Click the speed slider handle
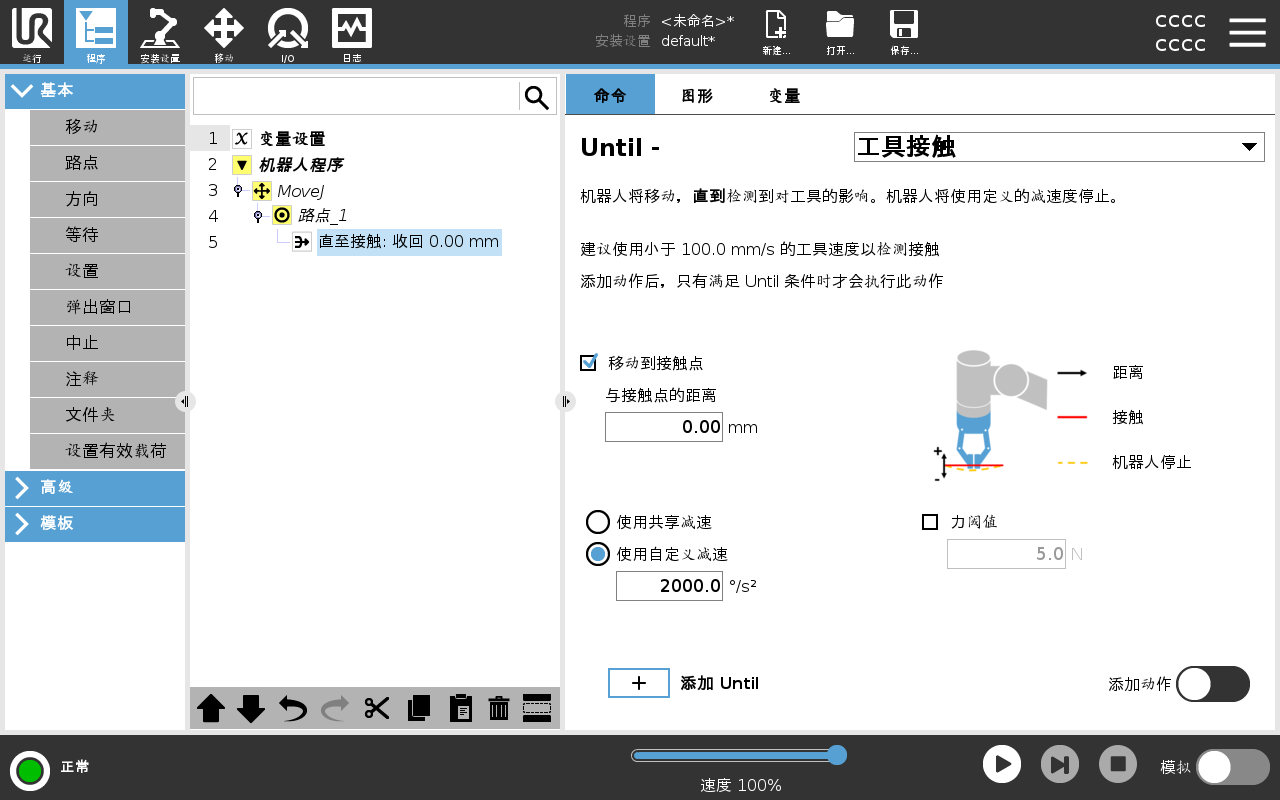 click(837, 755)
